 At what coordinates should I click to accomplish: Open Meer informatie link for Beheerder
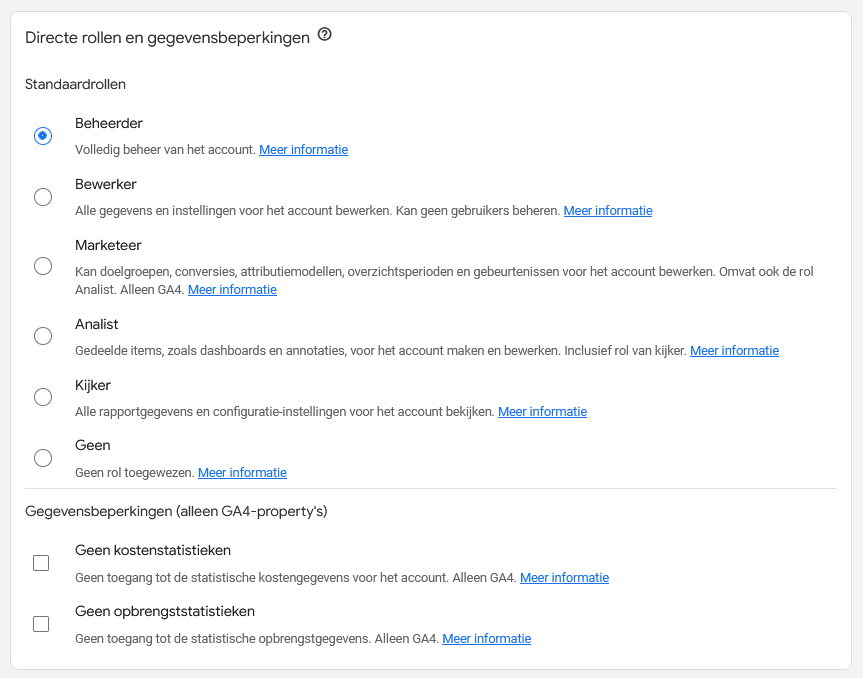click(303, 150)
